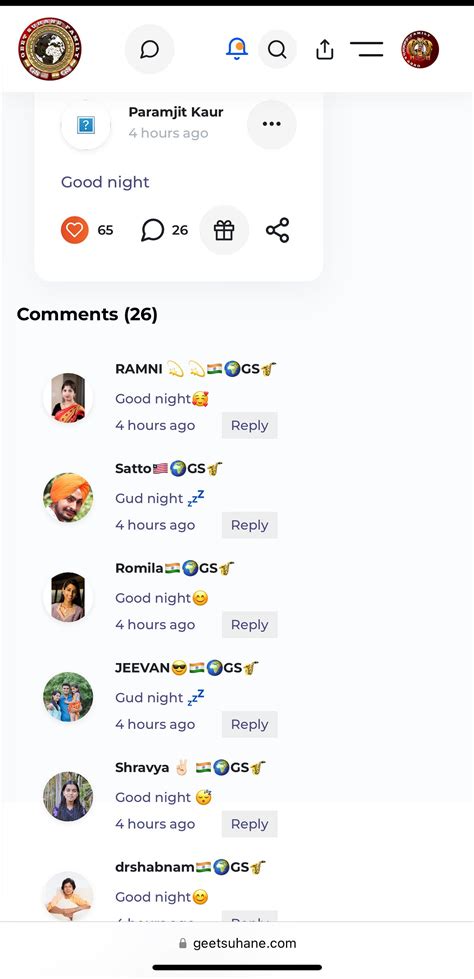Image resolution: width=474 pixels, height=979 pixels.
Task: Share the Good night post via share icon
Action: (278, 230)
